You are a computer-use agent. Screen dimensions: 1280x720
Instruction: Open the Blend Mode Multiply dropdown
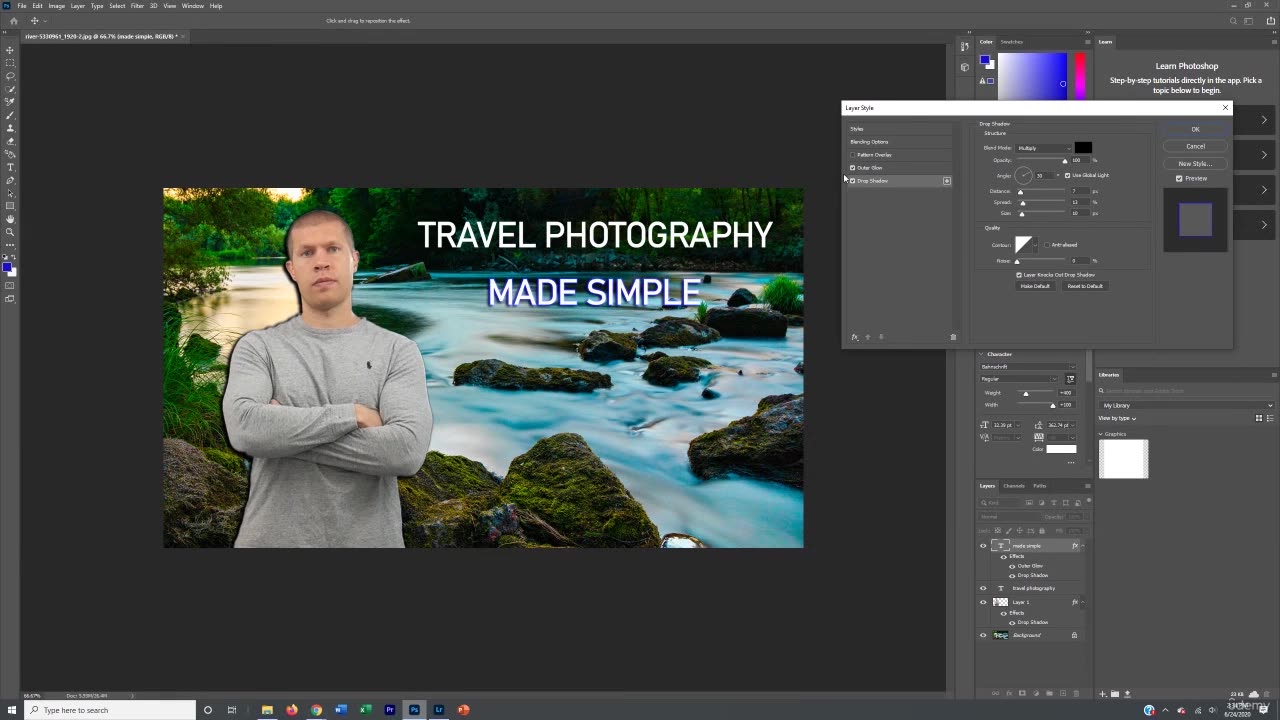click(1044, 148)
